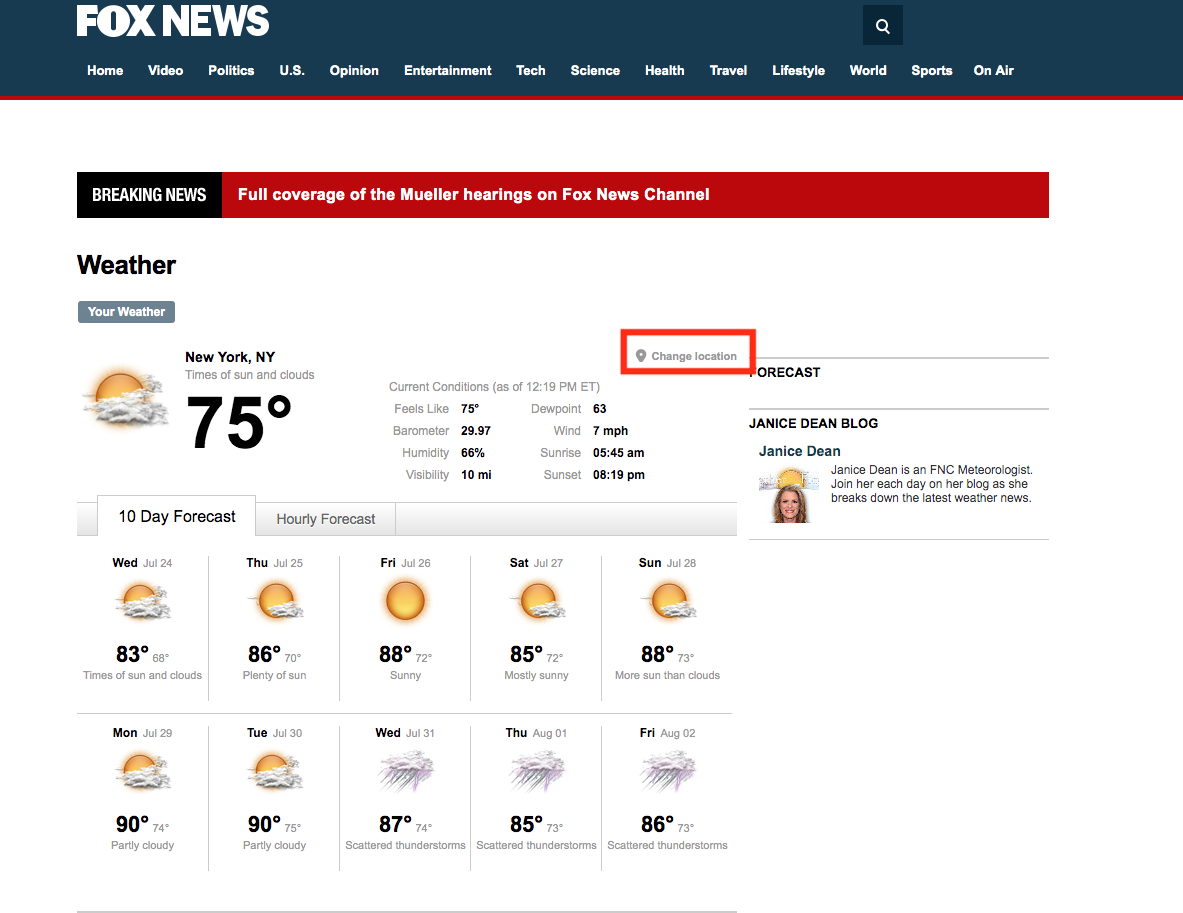This screenshot has width=1183, height=913.
Task: Click Mon Jul 29 weather icon
Action: tap(142, 771)
